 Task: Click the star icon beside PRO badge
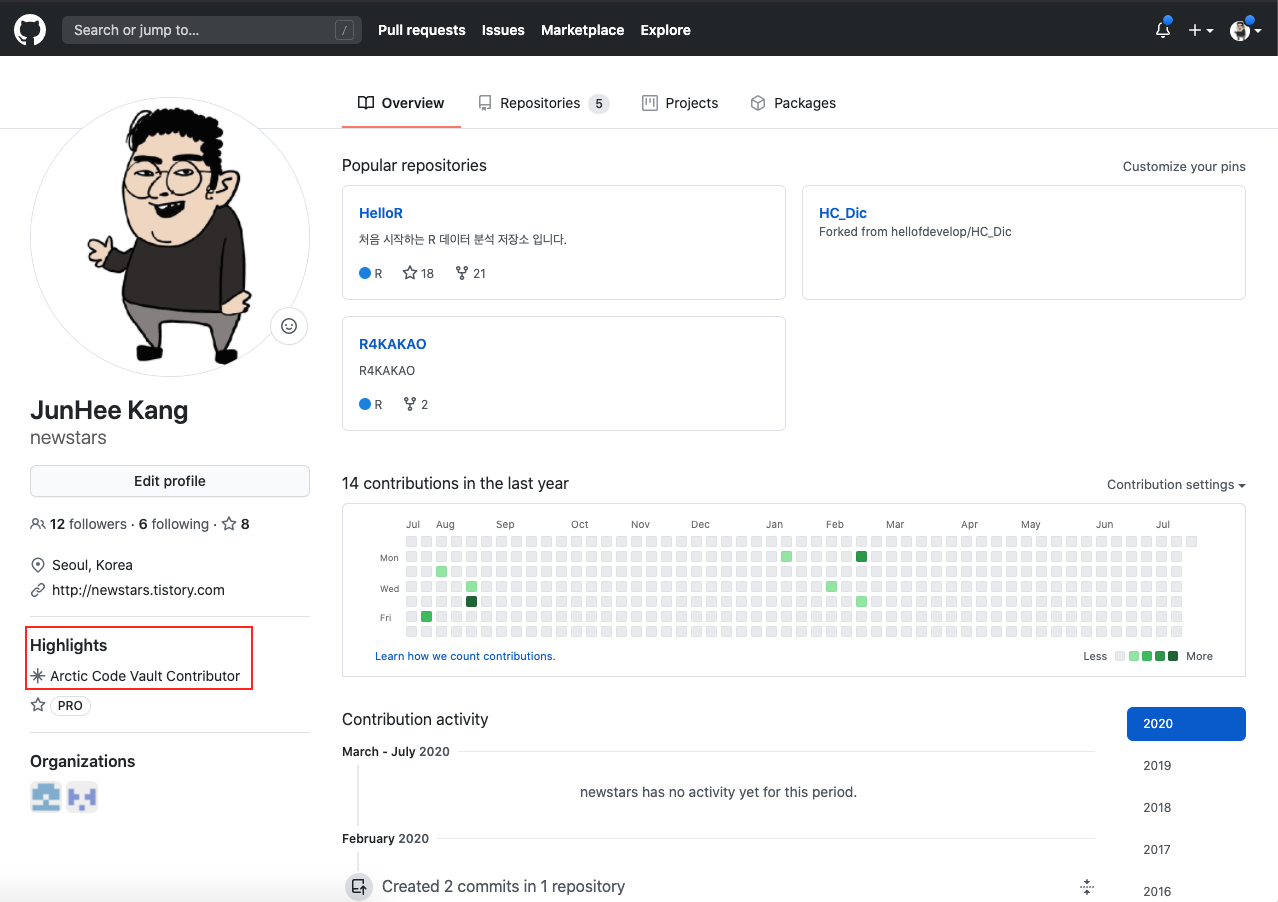pyautogui.click(x=38, y=705)
